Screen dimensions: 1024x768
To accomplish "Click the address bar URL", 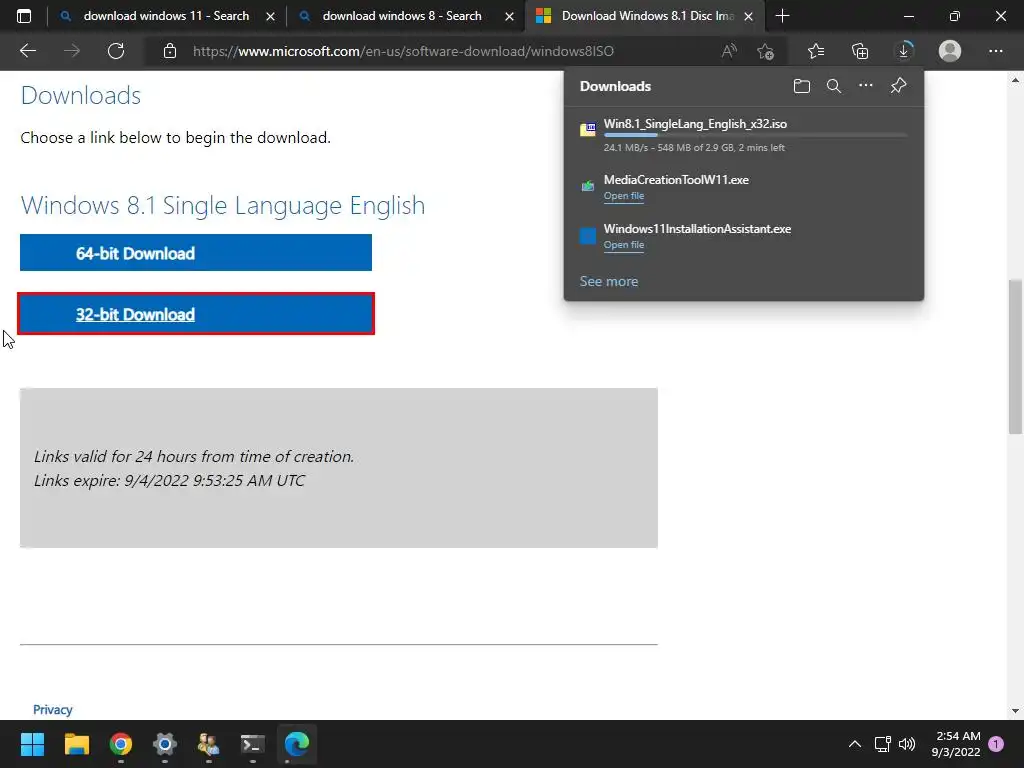I will pos(403,51).
